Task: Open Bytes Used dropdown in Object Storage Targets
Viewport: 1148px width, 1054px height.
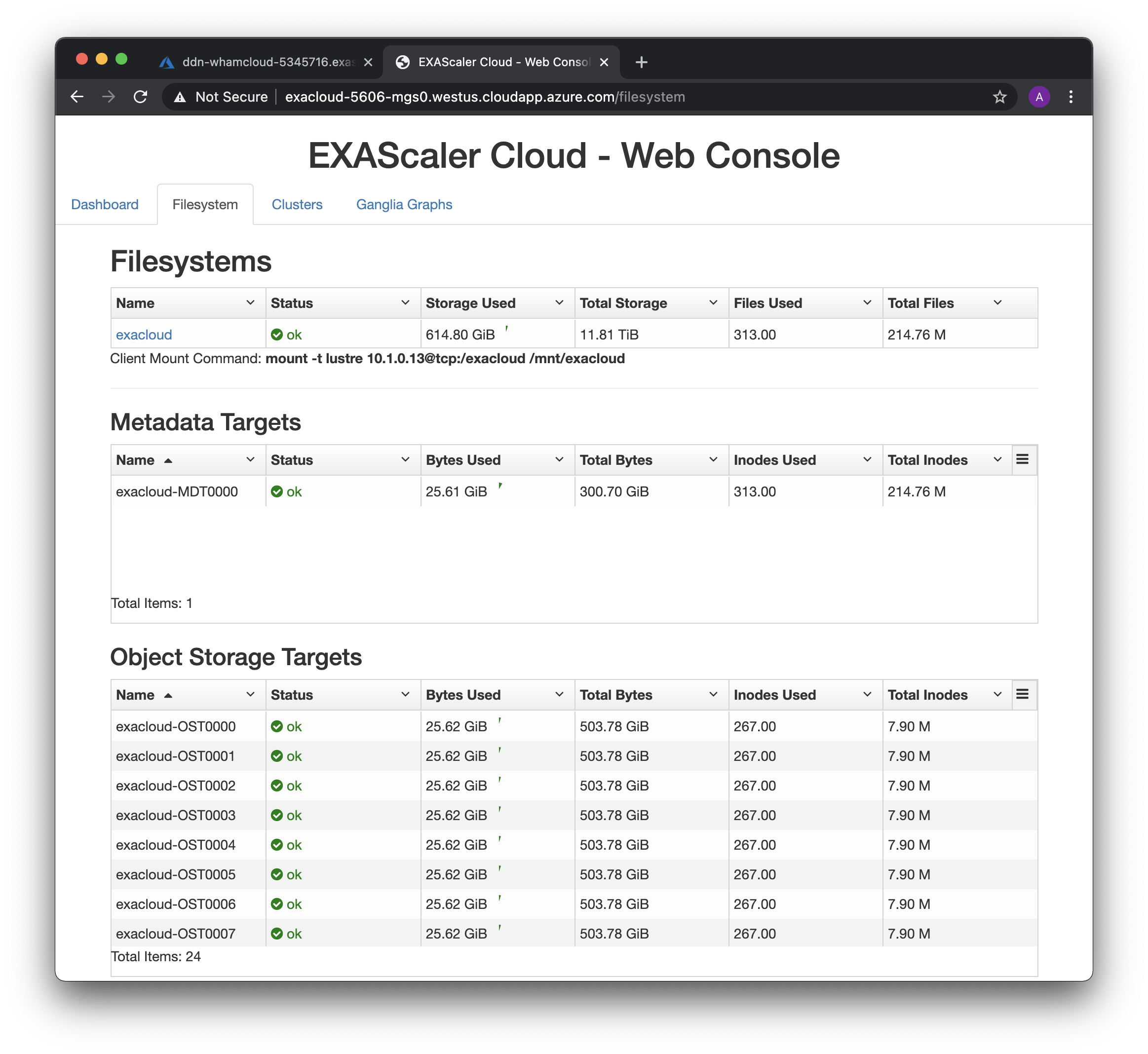Action: pos(559,695)
